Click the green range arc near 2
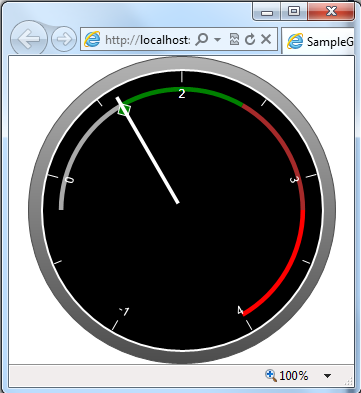 click(x=182, y=89)
